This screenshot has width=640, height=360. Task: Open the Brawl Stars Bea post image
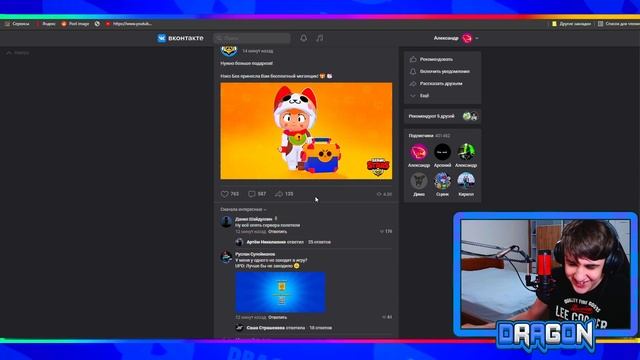pos(306,131)
